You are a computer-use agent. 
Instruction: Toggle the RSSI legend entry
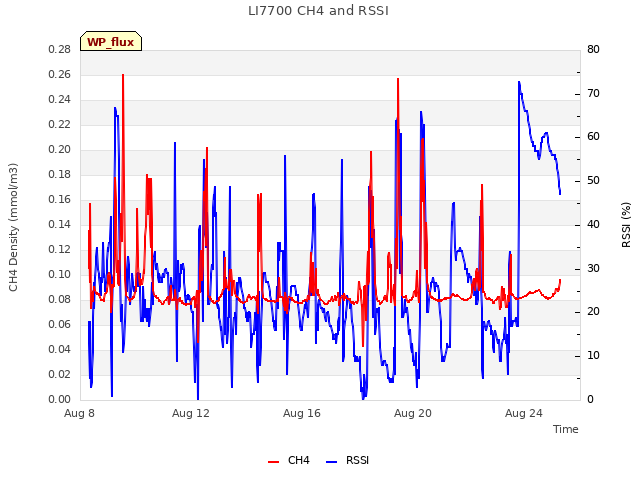click(x=348, y=460)
